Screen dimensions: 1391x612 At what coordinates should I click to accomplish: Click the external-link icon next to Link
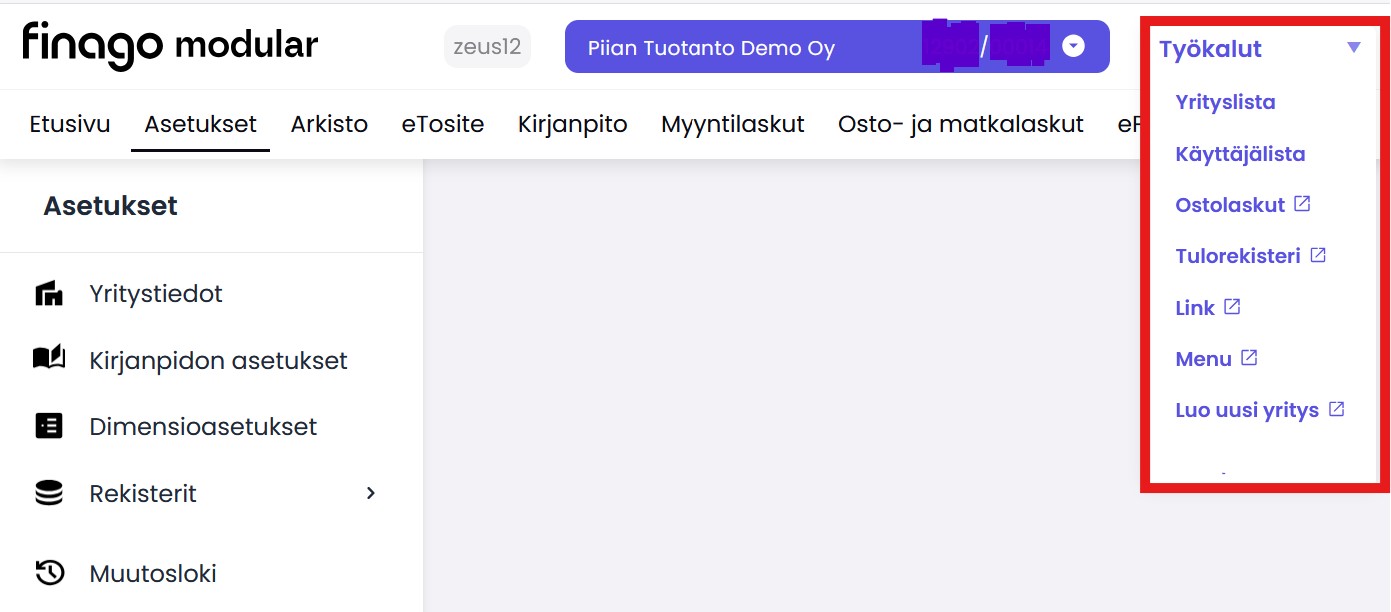click(1232, 306)
